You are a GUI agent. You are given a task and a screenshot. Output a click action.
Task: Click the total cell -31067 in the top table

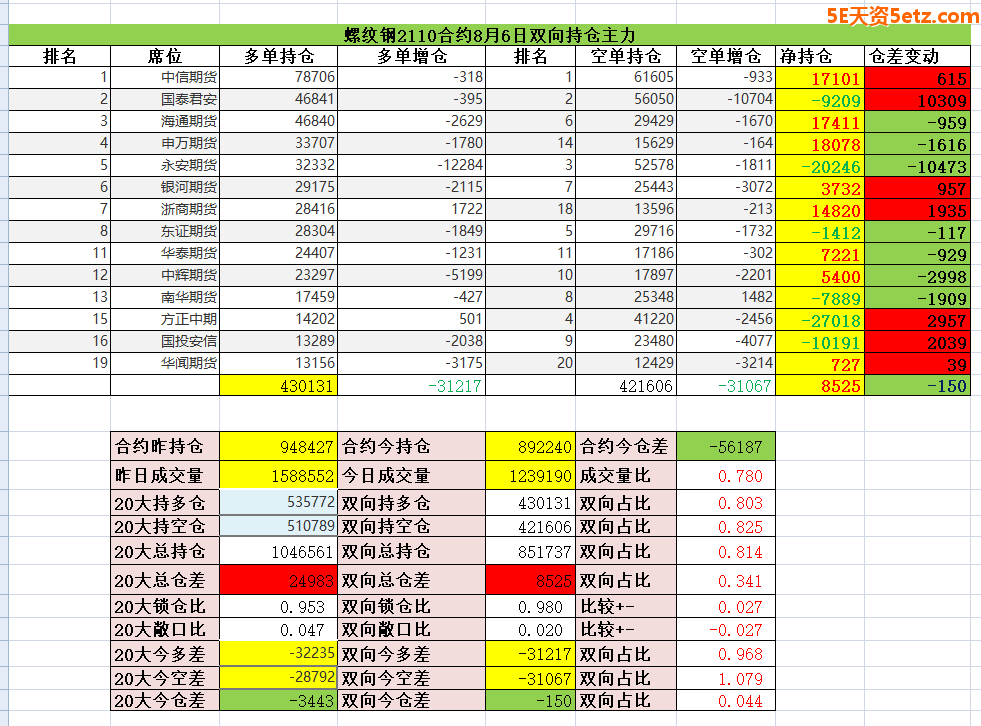coord(726,385)
